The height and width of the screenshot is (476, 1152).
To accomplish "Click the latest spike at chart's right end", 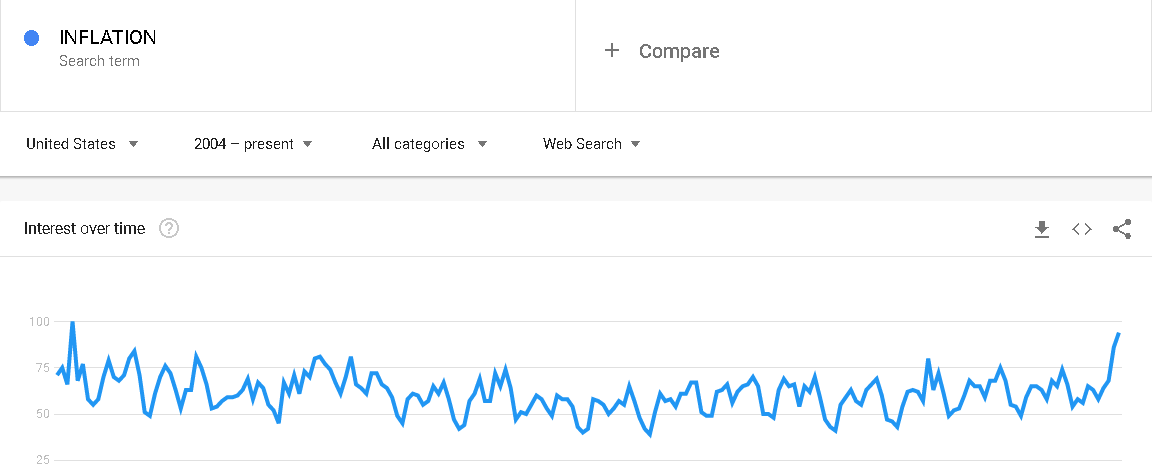I will coord(1118,334).
